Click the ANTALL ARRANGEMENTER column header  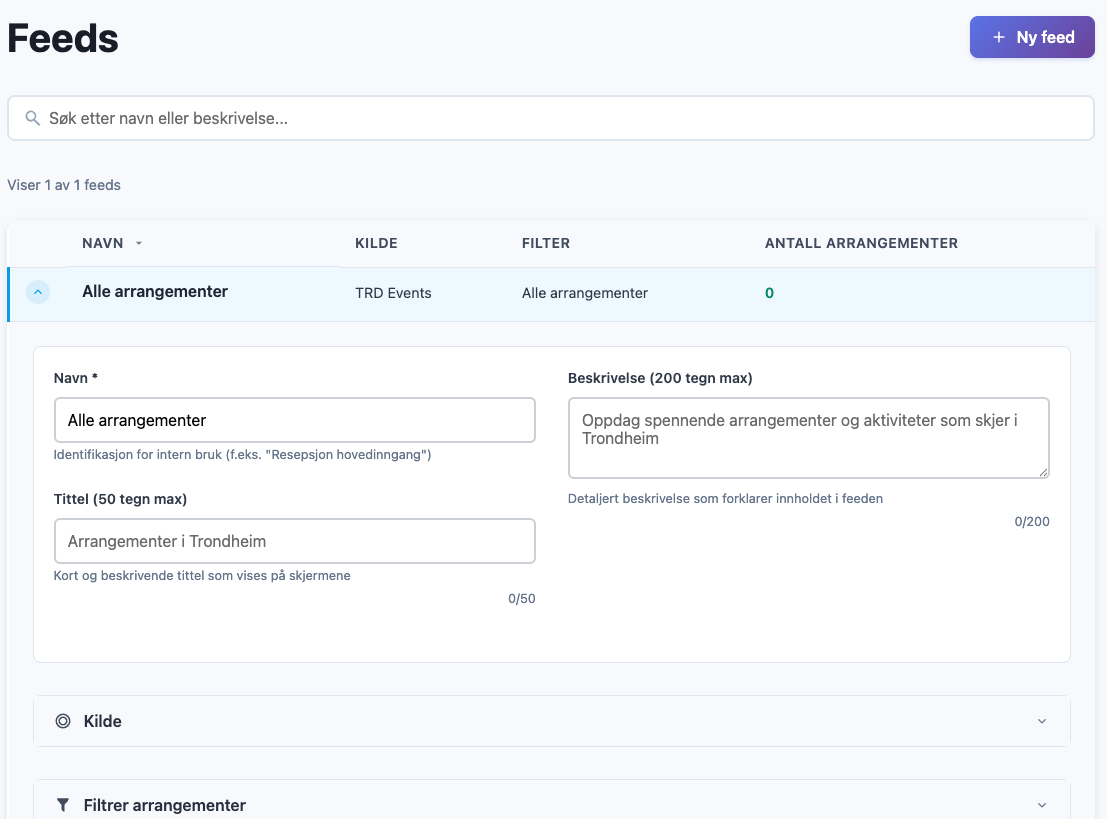tap(861, 243)
